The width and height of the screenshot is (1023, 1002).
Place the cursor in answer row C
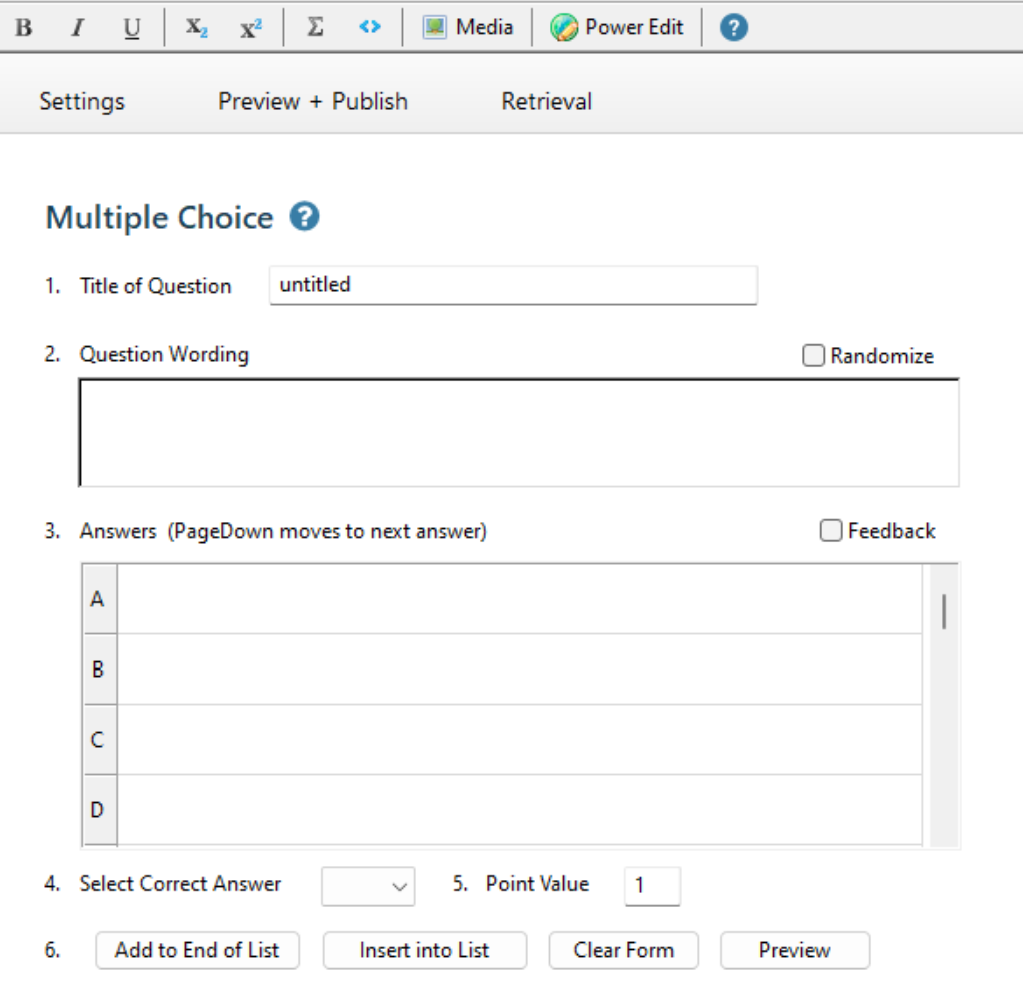click(520, 740)
